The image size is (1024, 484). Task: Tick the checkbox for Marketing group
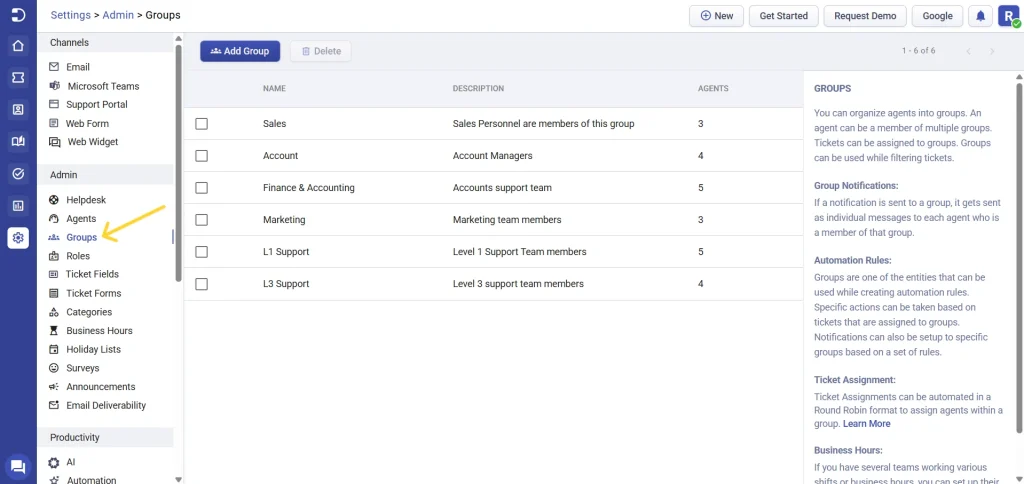(202, 220)
